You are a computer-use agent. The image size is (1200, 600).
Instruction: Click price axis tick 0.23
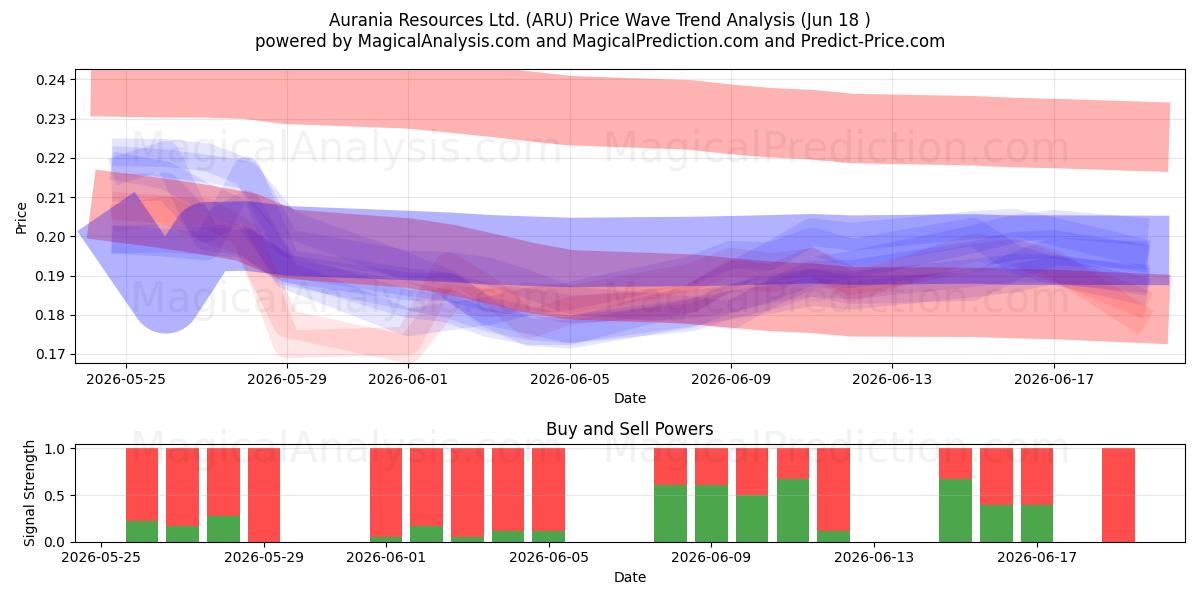[51, 119]
